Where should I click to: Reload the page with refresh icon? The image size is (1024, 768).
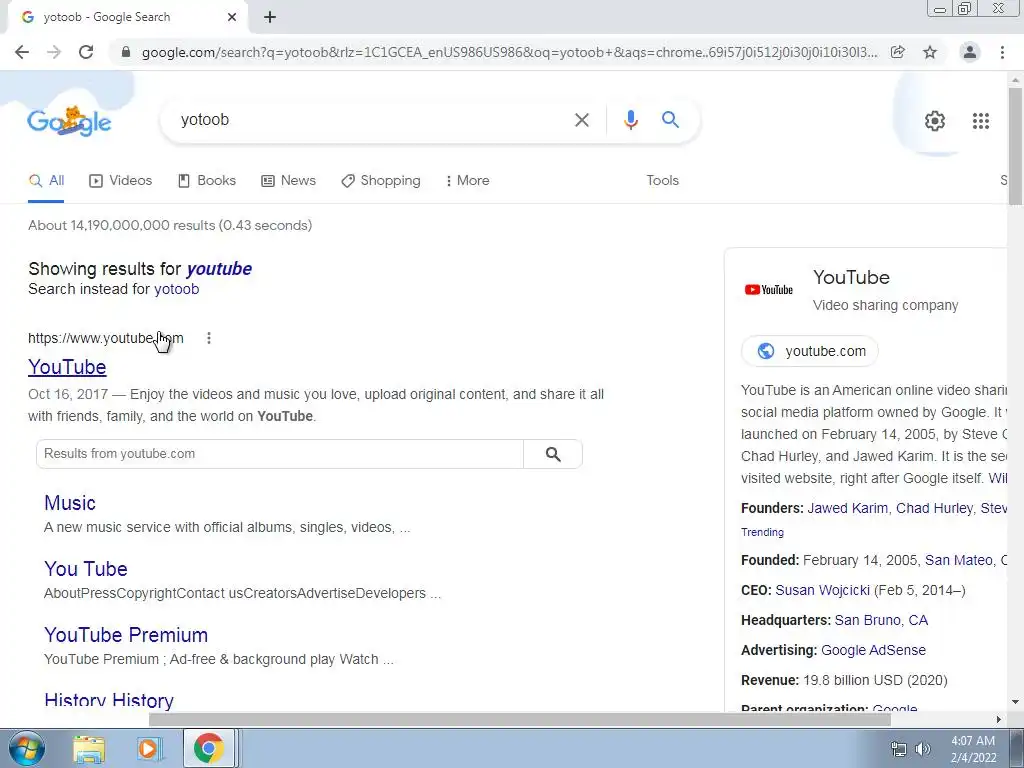(x=86, y=52)
